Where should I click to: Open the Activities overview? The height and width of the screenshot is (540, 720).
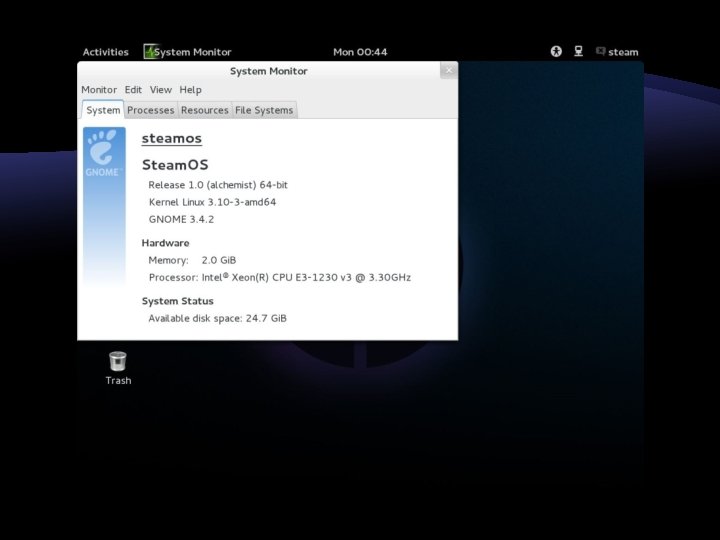coord(106,52)
